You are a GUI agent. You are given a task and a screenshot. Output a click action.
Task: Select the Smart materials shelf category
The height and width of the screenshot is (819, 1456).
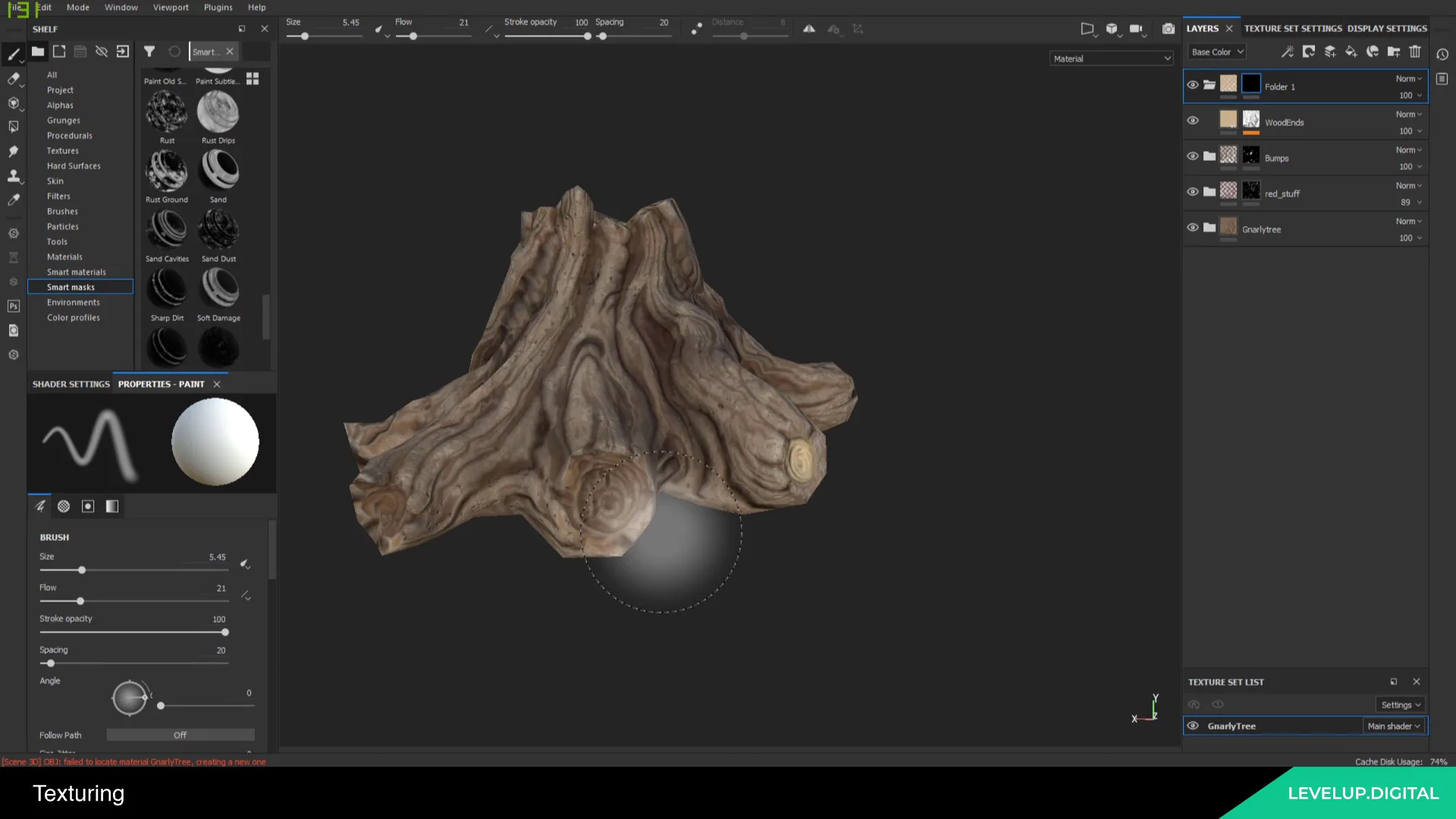pos(76,272)
